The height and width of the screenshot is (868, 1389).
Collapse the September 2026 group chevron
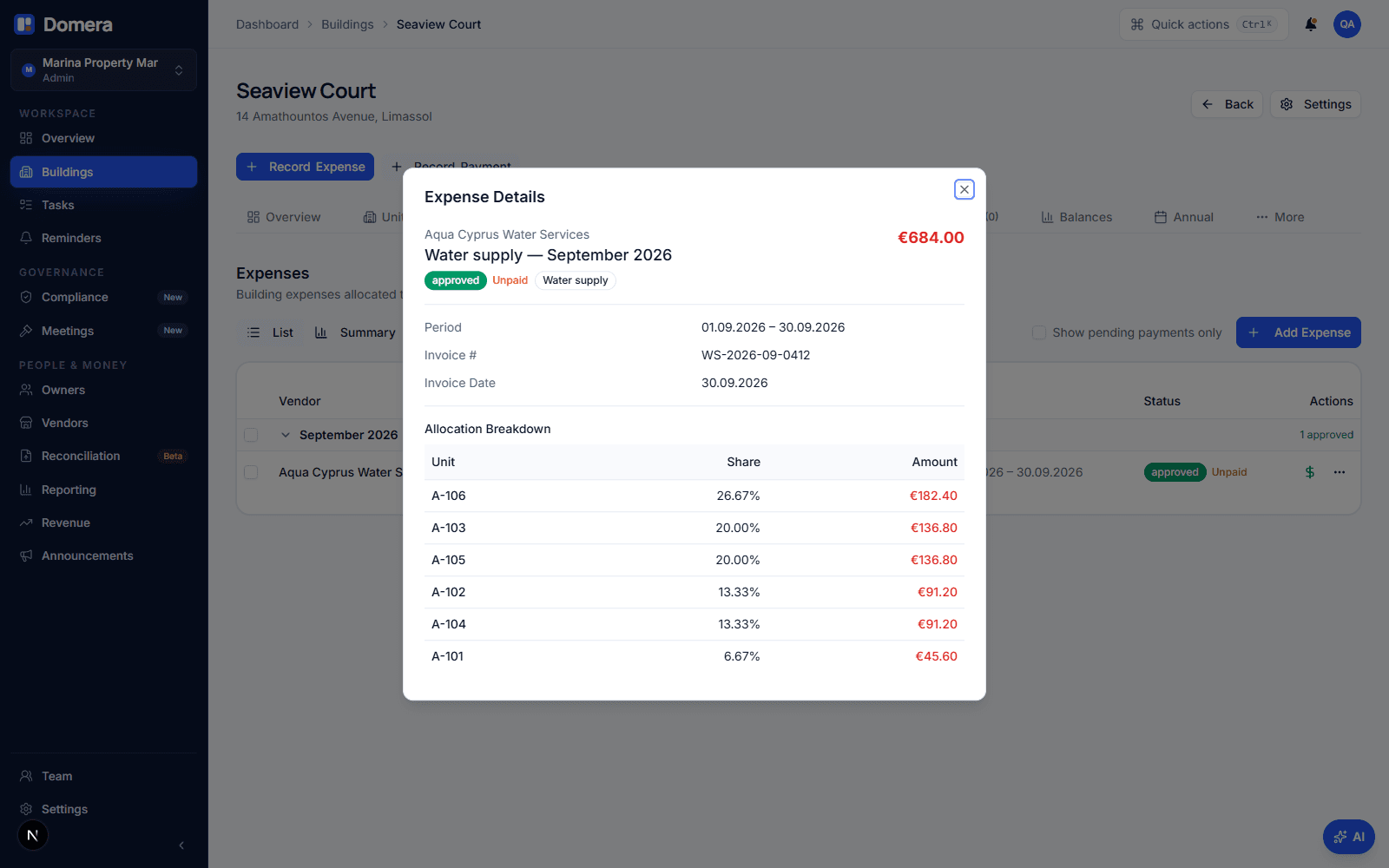point(286,435)
